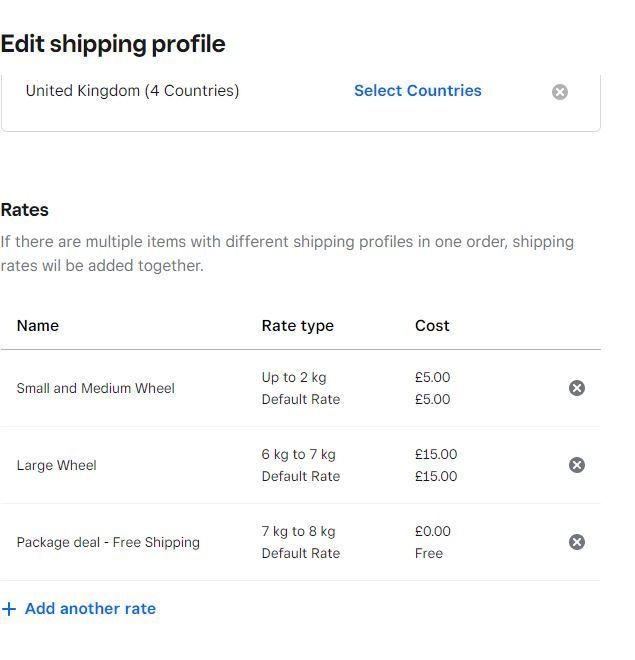Open the Select Countries link

pyautogui.click(x=417, y=91)
